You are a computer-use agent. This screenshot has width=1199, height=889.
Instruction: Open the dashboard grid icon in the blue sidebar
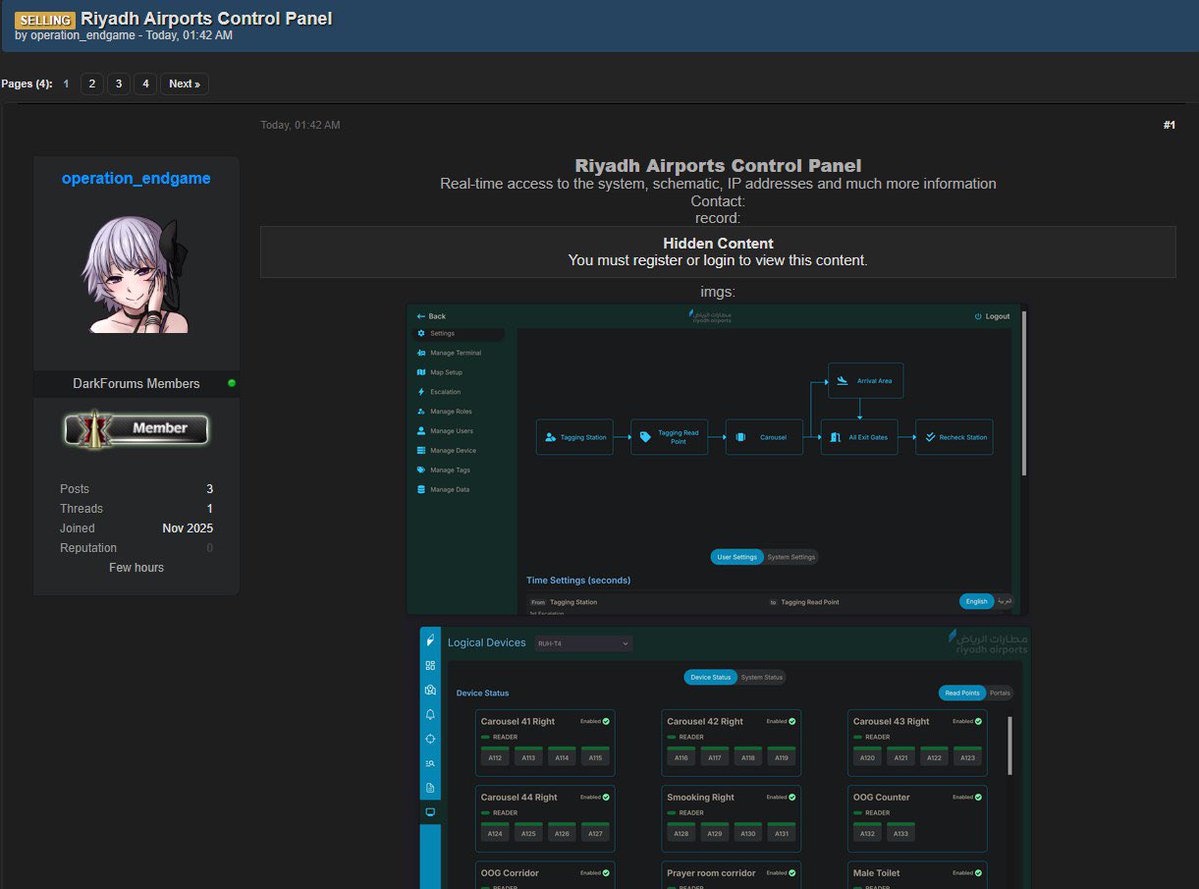coord(431,666)
